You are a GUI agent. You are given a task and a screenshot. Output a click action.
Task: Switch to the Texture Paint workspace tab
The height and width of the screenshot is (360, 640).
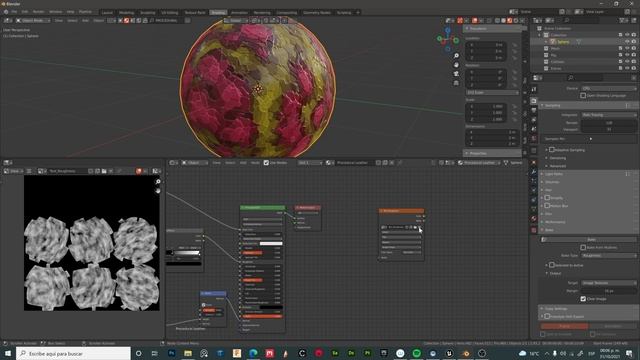(x=195, y=13)
